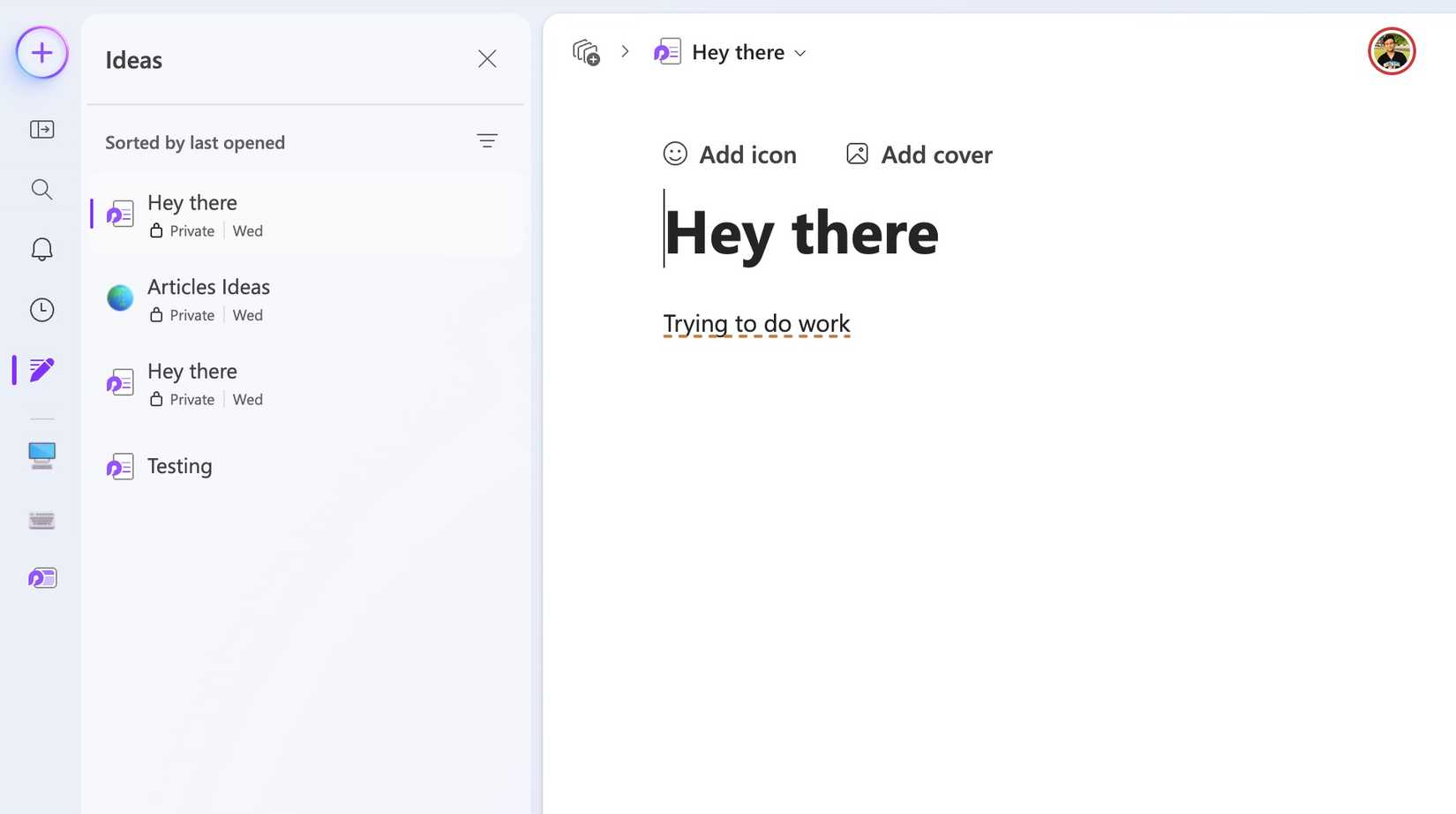
Task: Create new content with the plus button
Action: tap(41, 52)
